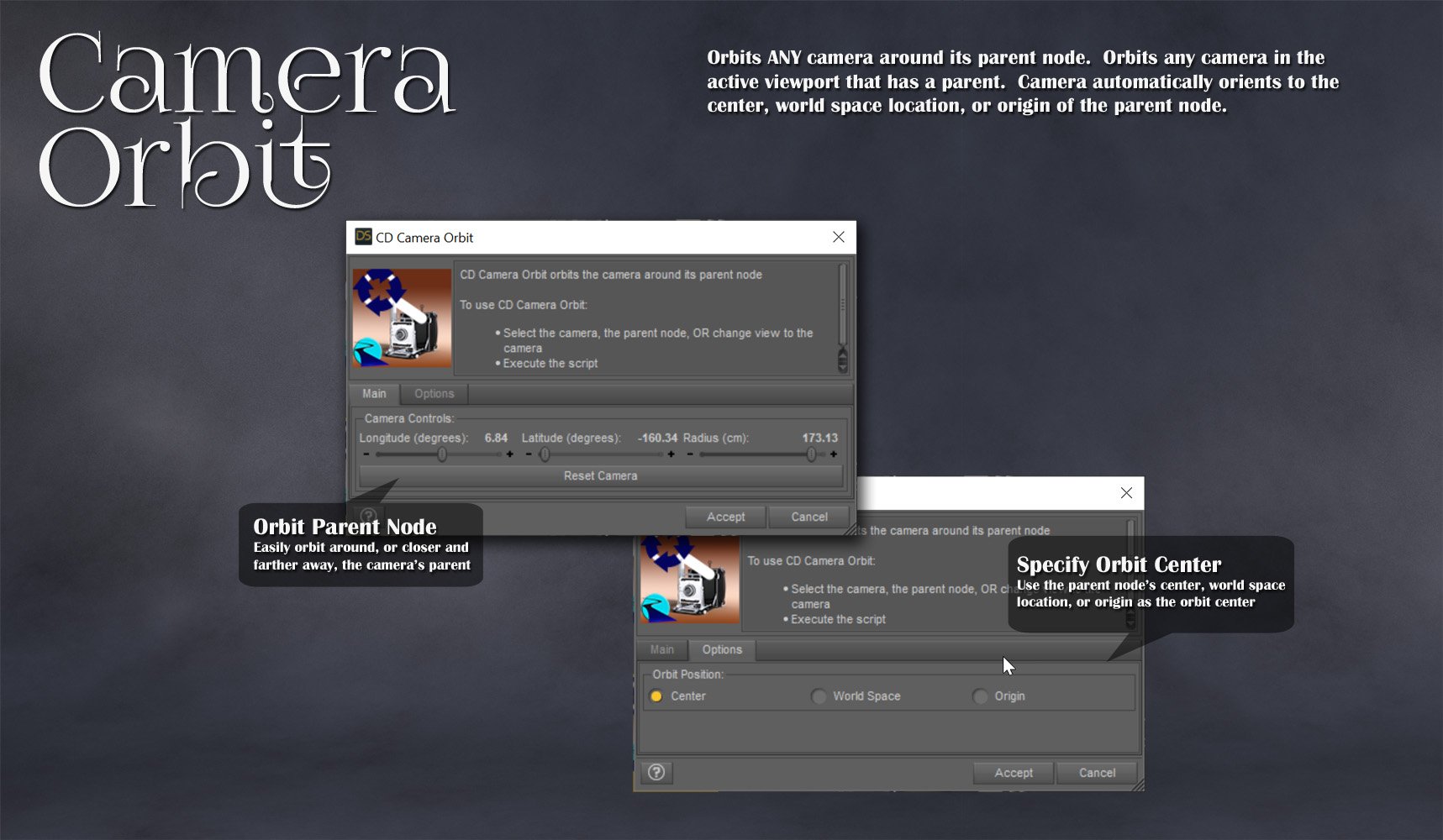Click the help icon on the Options dialog
Image resolution: width=1443 pixels, height=840 pixels.
click(656, 773)
